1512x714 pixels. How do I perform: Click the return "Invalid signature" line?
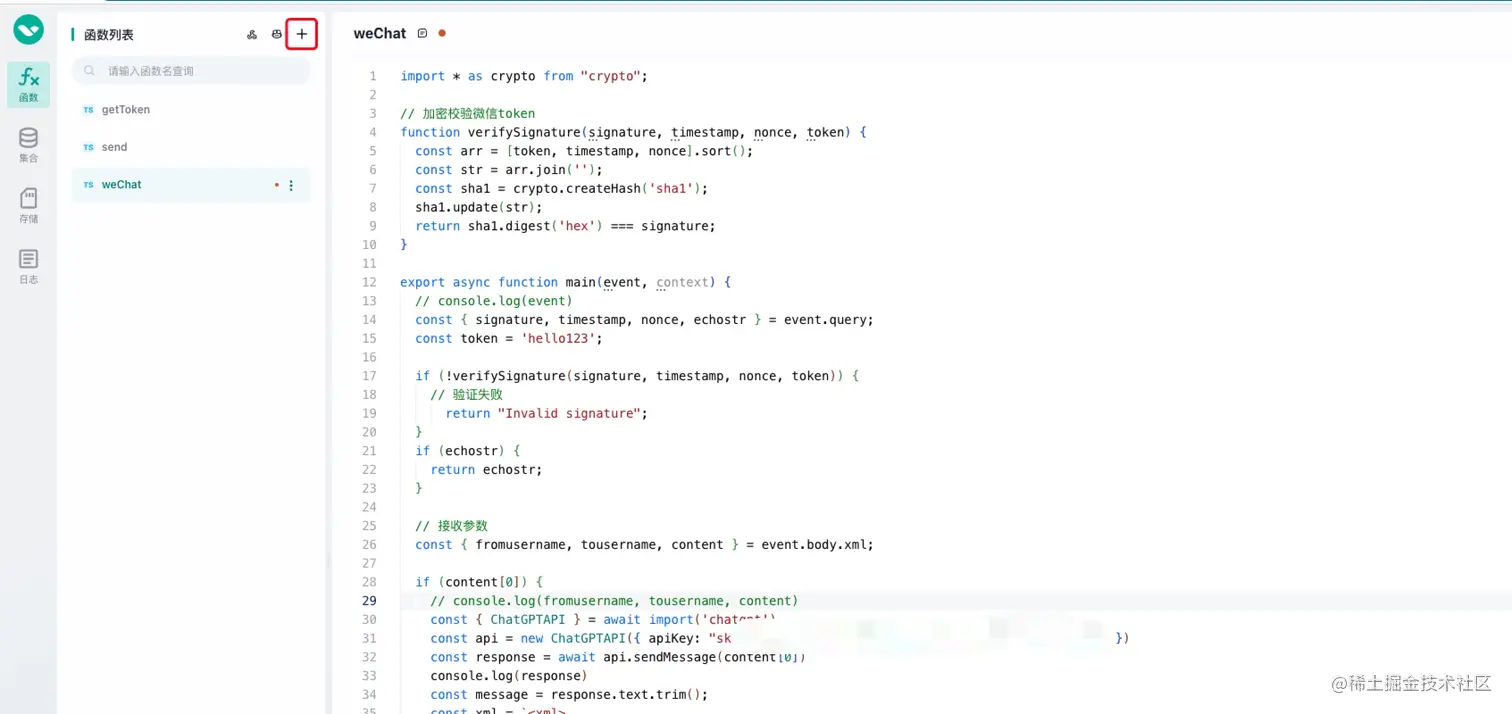(x=547, y=413)
